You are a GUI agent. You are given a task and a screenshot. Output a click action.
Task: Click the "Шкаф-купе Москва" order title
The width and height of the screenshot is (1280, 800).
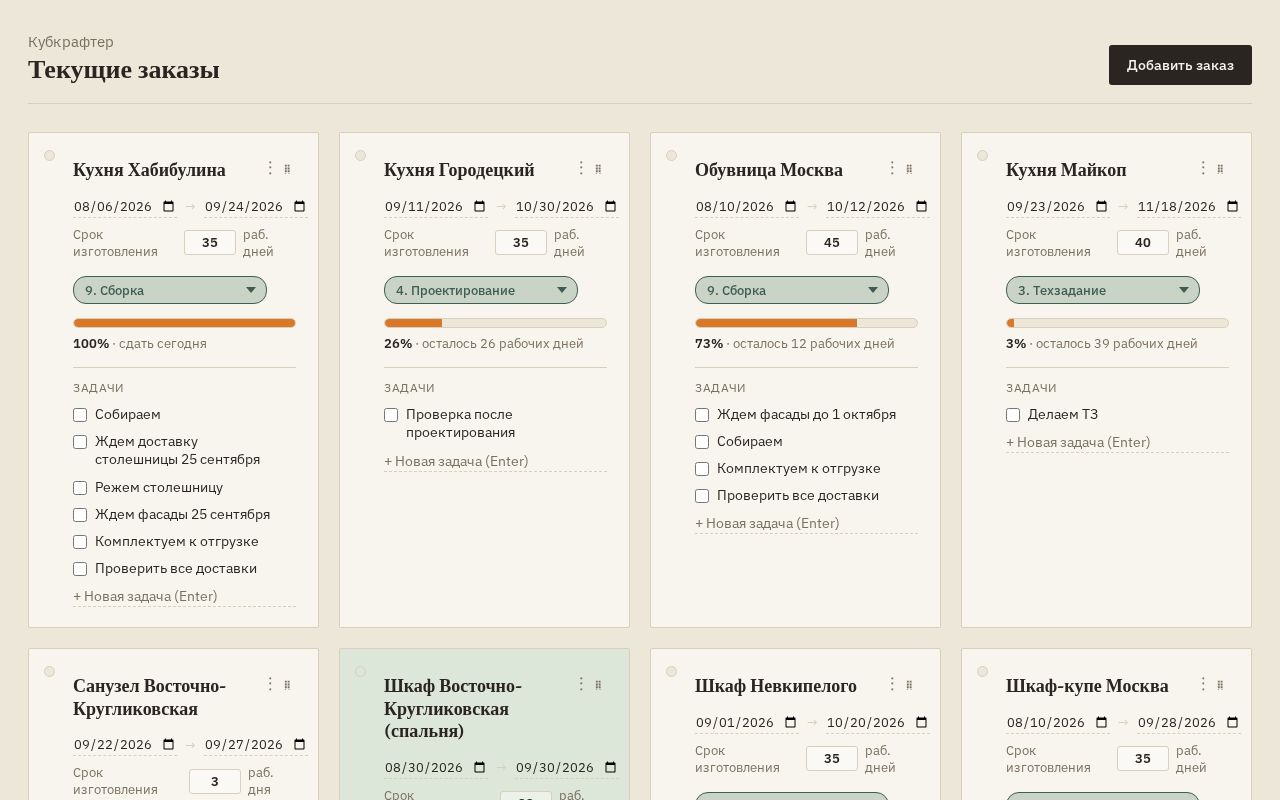(1087, 686)
